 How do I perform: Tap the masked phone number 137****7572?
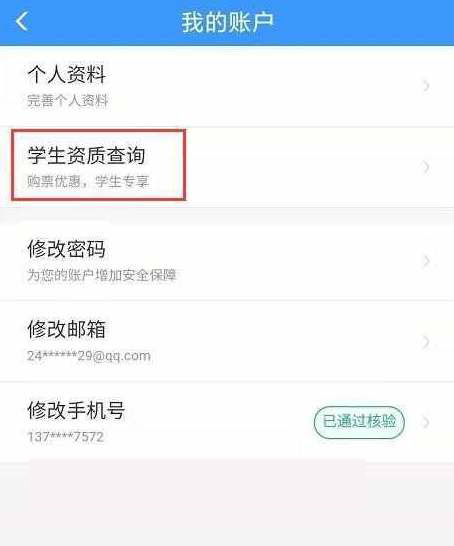coord(65,437)
